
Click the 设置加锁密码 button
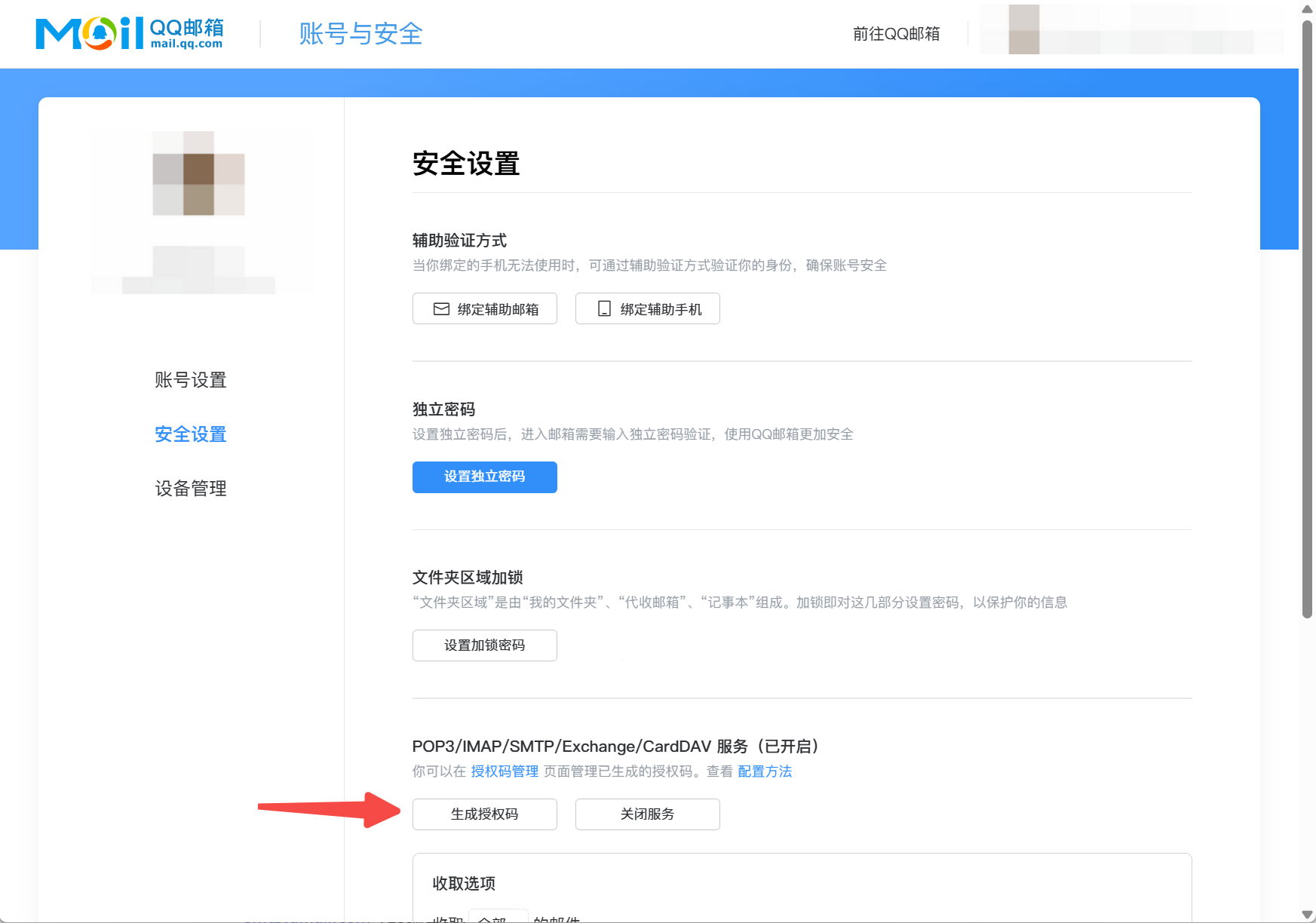[484, 645]
